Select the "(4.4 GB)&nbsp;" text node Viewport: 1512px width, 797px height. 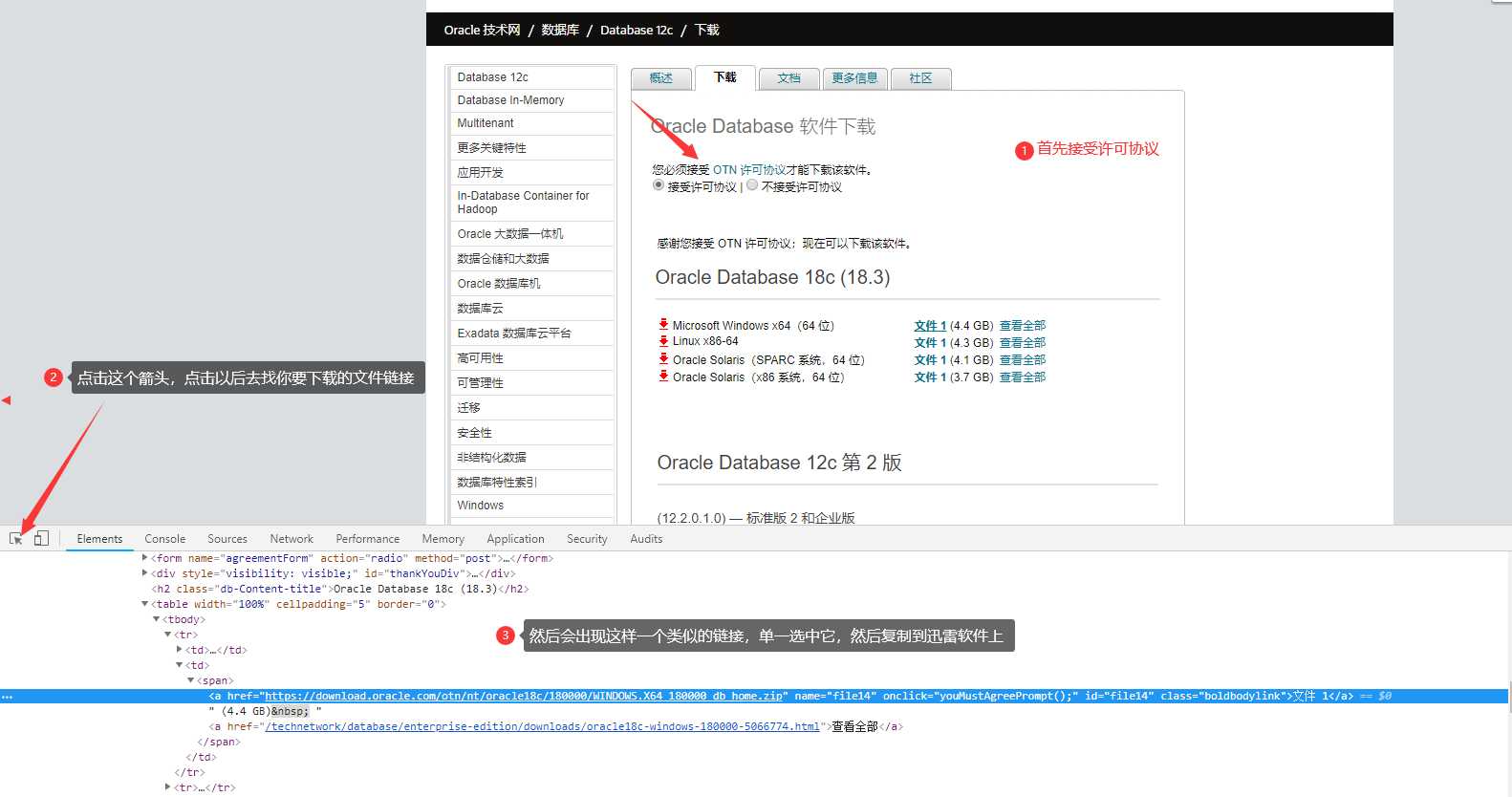point(266,711)
